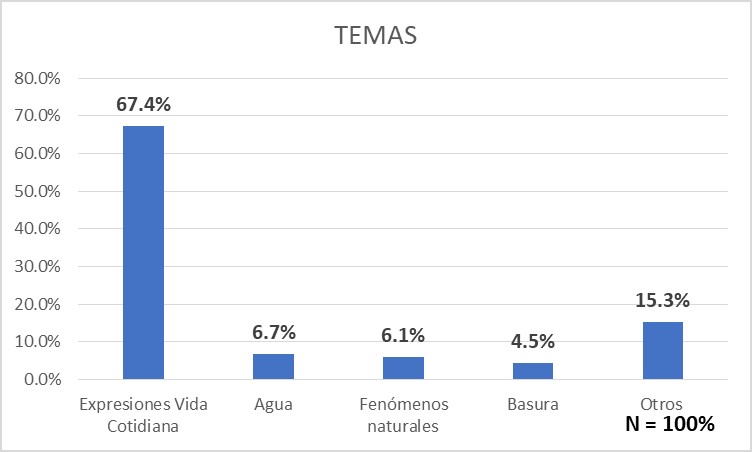Select the Fenómenos naturales category label
This screenshot has height=452, width=752.
[x=403, y=414]
